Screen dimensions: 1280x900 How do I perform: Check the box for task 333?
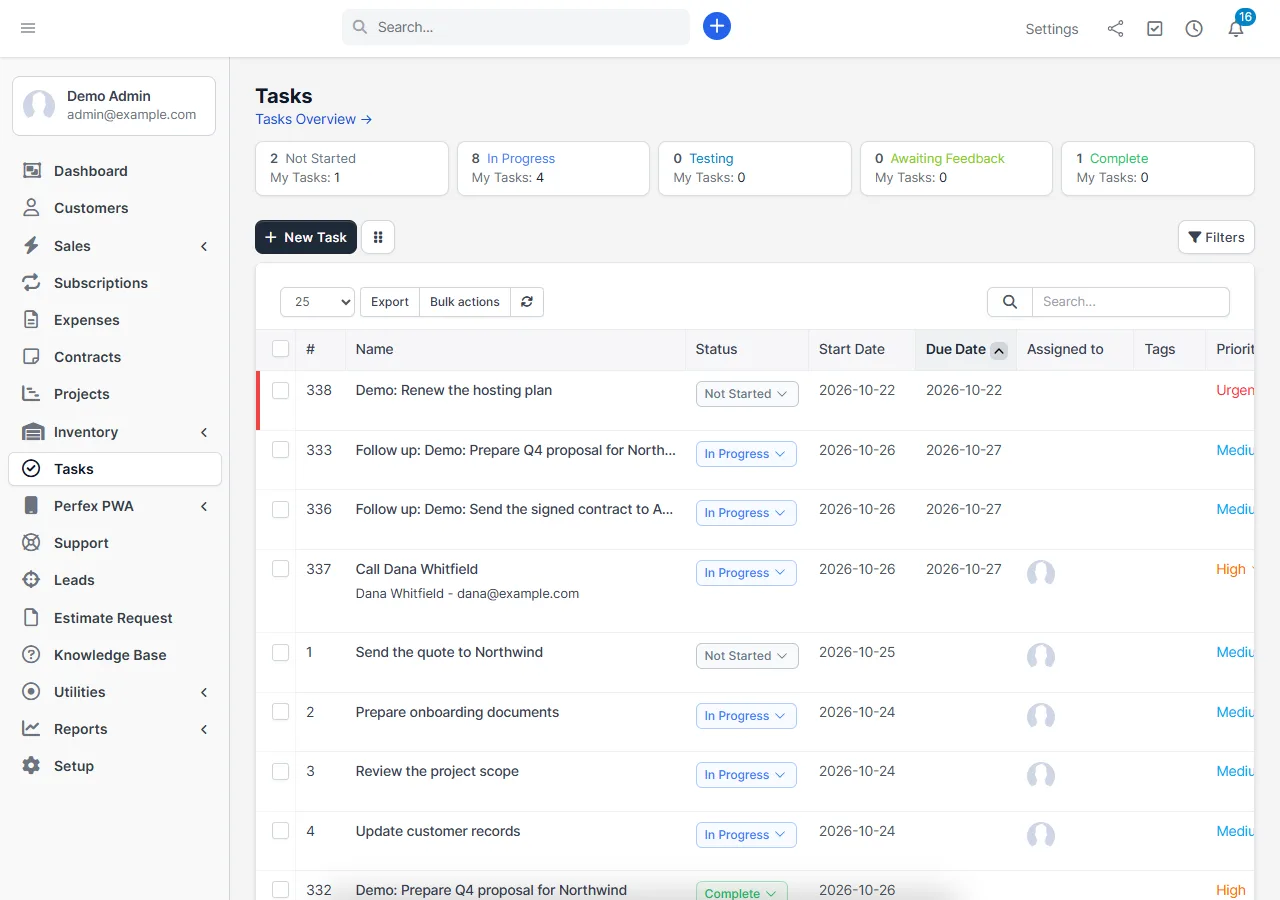[281, 450]
